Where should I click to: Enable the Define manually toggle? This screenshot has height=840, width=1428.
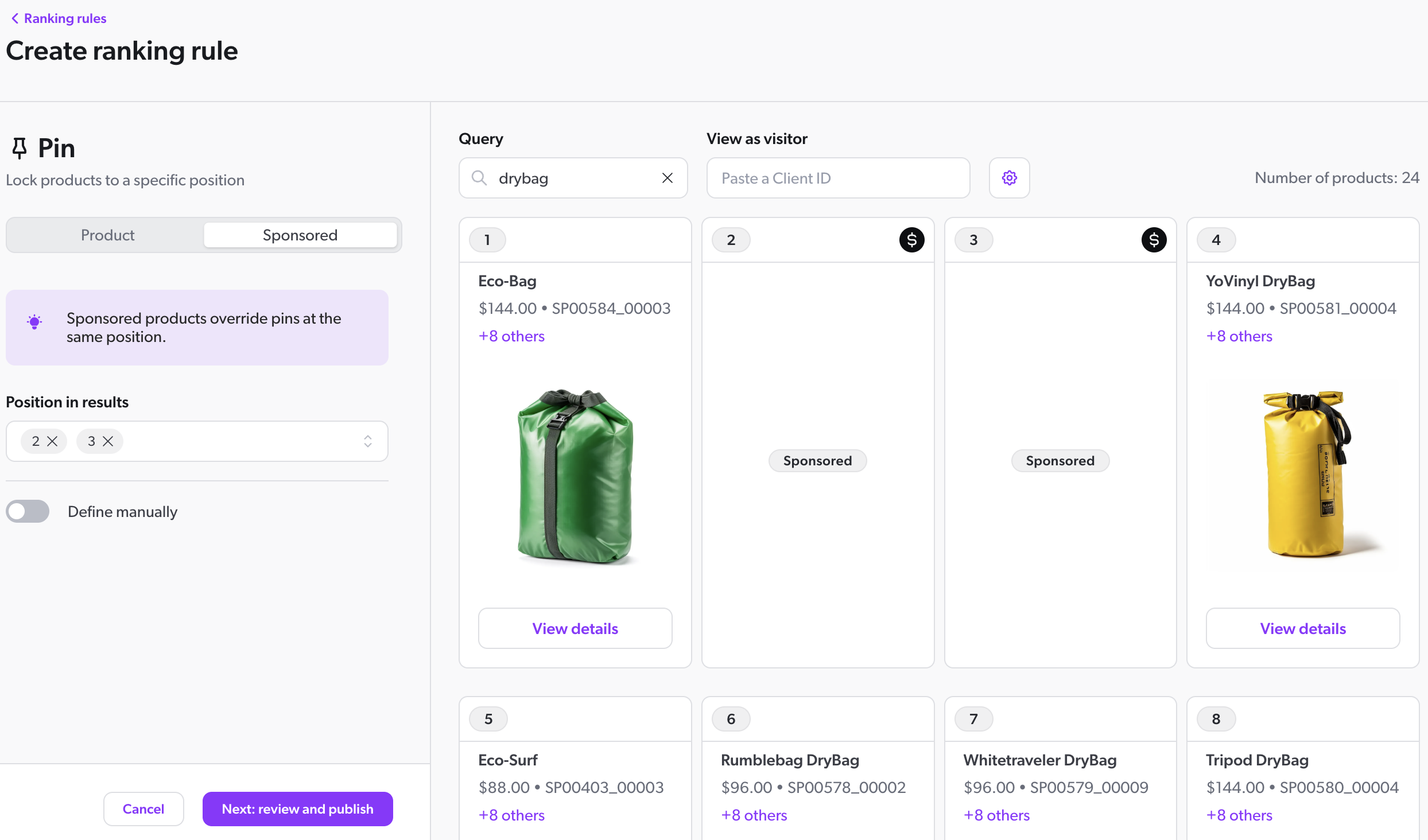[x=28, y=511]
